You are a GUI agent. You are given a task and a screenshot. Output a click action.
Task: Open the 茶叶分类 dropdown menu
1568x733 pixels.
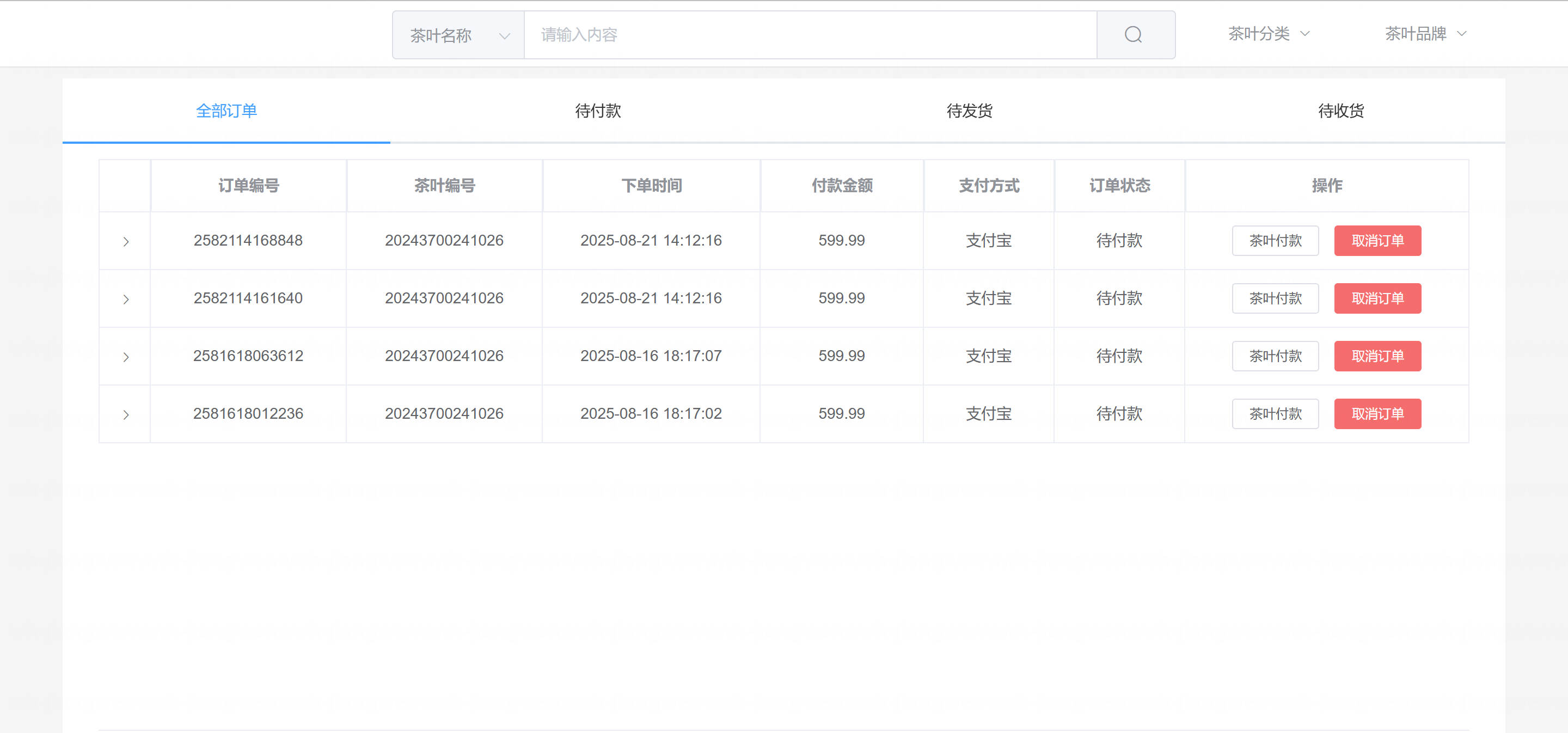coord(1268,33)
